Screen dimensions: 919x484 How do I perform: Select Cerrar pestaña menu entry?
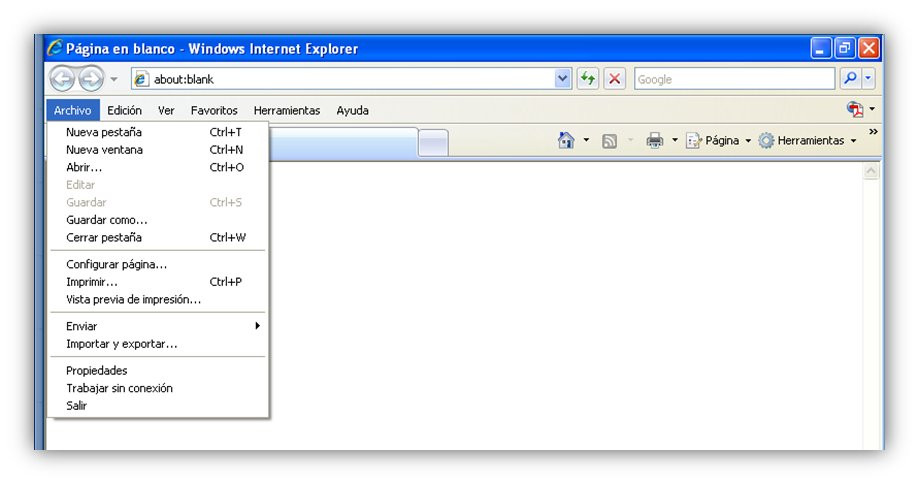coord(158,237)
